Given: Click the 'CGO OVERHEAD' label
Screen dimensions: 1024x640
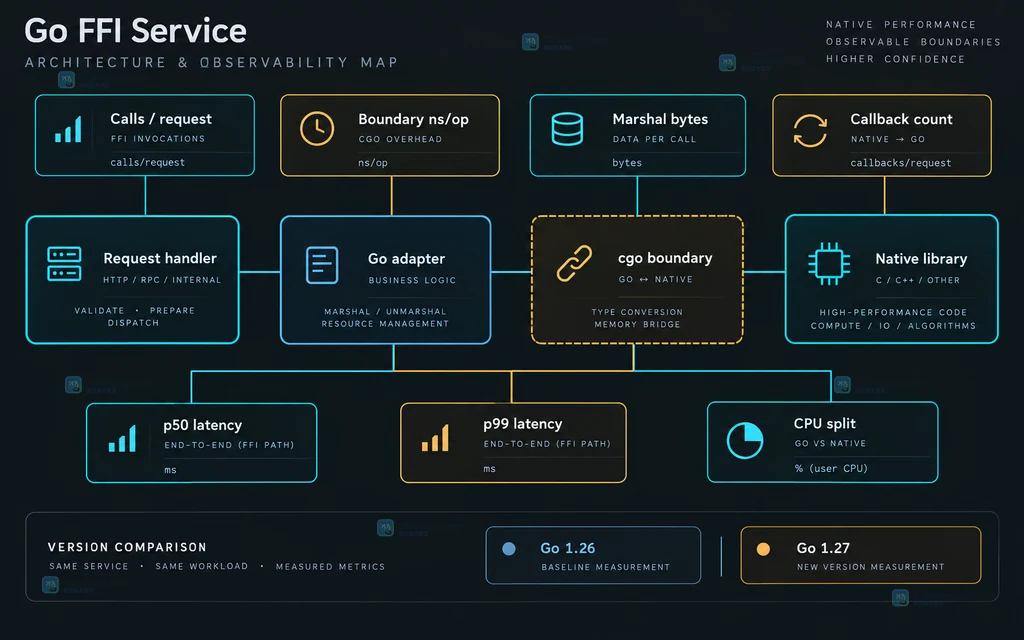Looking at the screenshot, I should coord(400,139).
